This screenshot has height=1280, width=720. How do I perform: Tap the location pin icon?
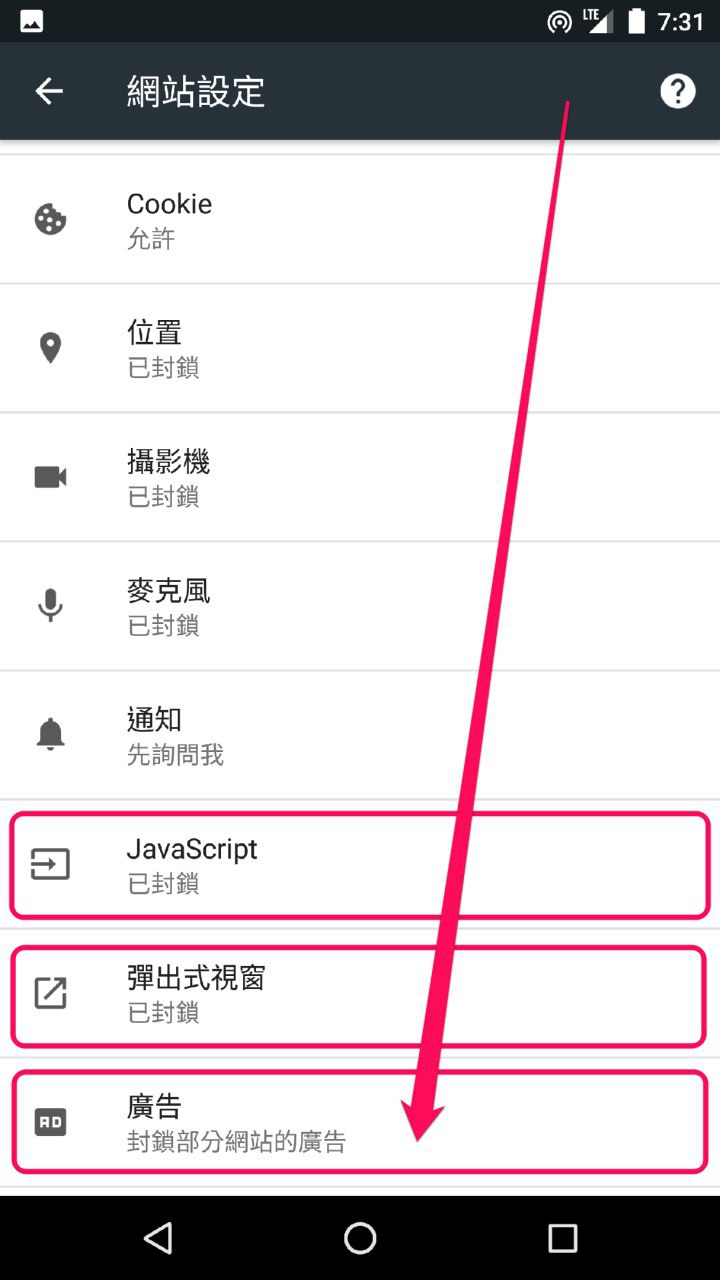click(50, 348)
